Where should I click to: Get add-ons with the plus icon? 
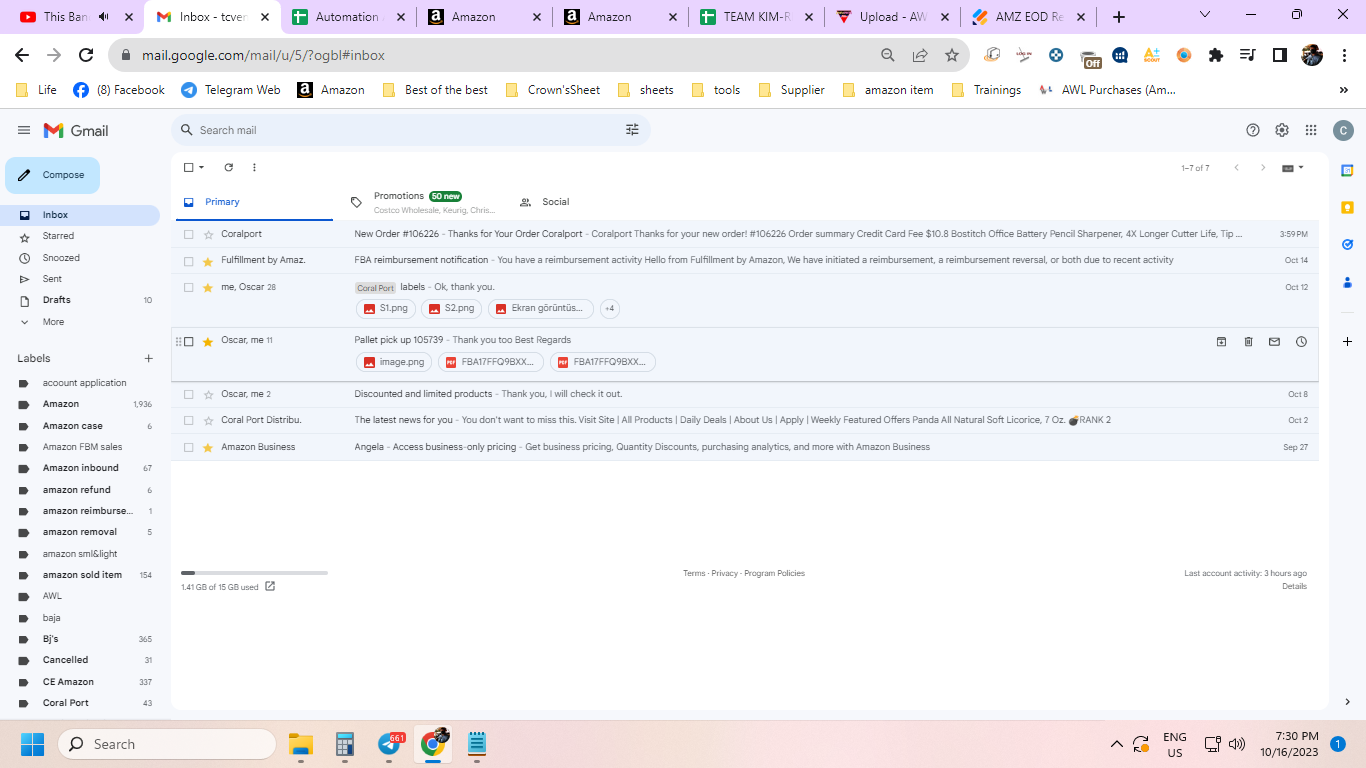1347,342
